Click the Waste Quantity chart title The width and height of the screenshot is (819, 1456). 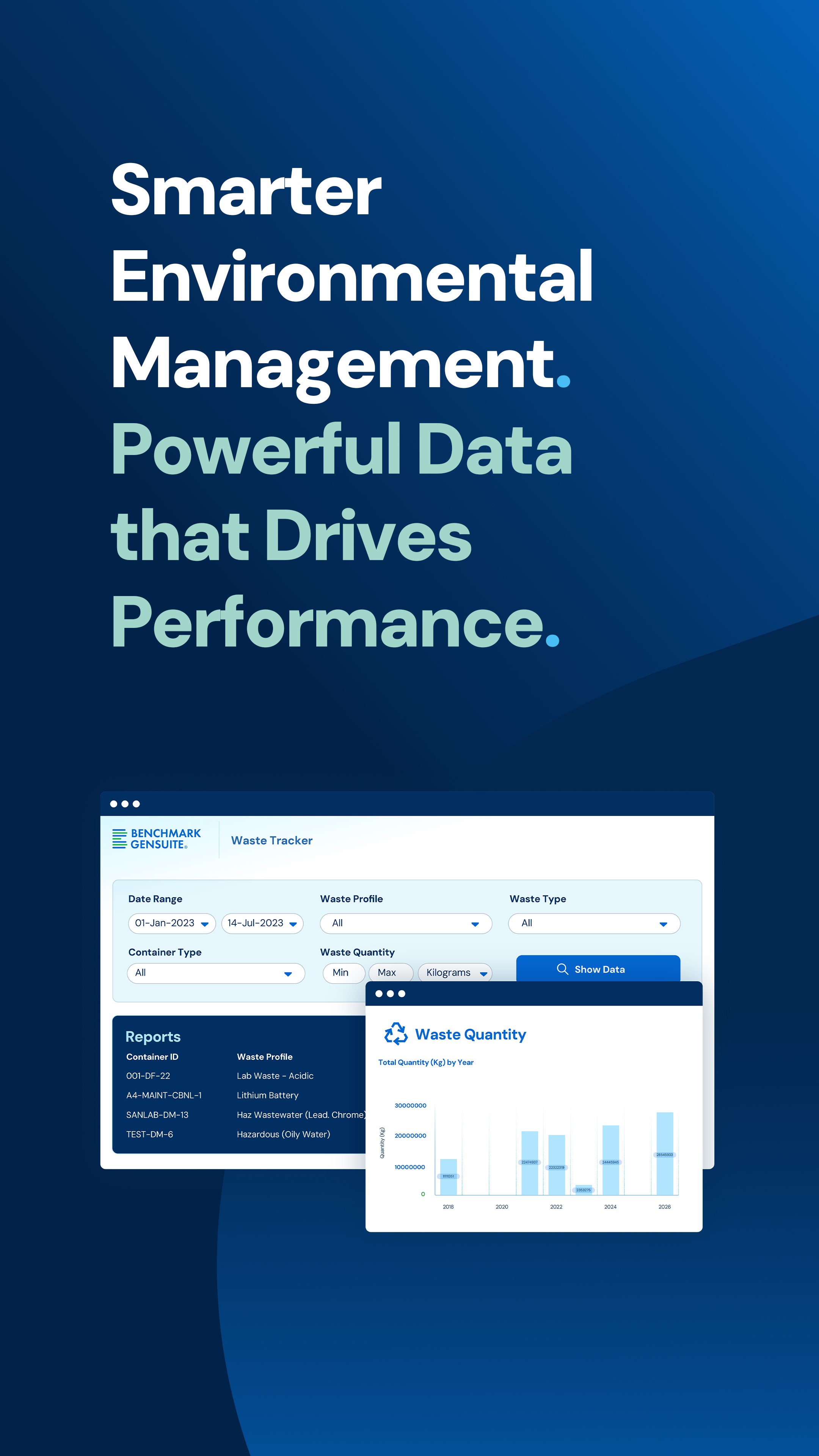click(x=471, y=1034)
